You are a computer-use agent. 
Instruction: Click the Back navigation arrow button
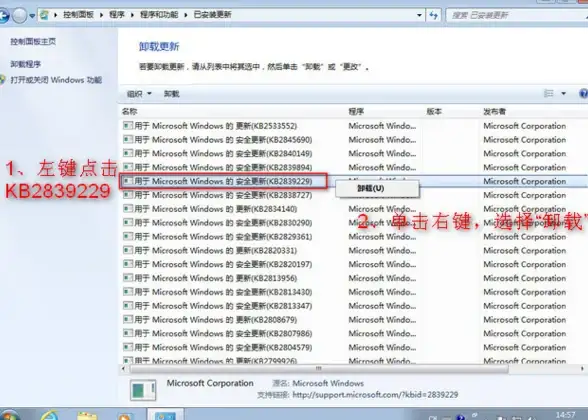(3, 15)
